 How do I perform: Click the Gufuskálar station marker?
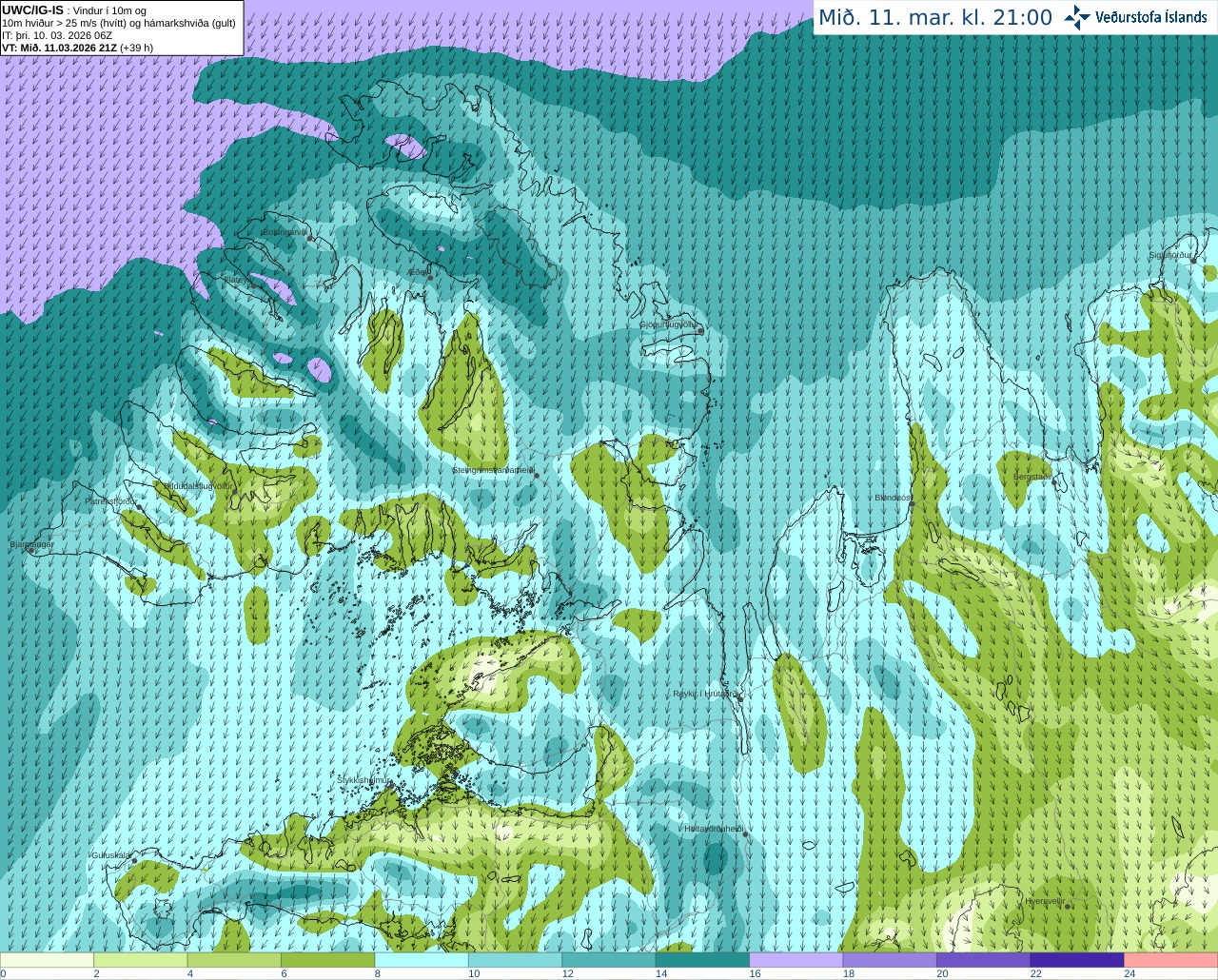134,861
